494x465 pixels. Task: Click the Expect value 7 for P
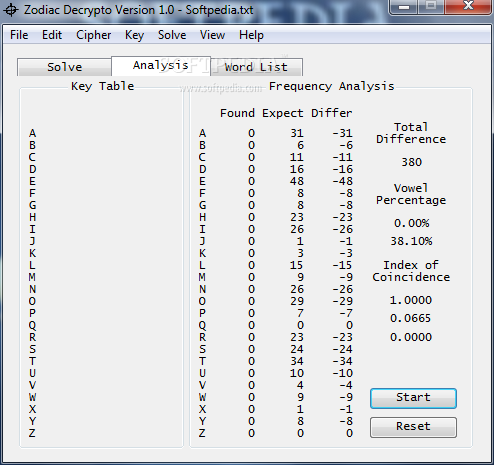tap(300, 313)
